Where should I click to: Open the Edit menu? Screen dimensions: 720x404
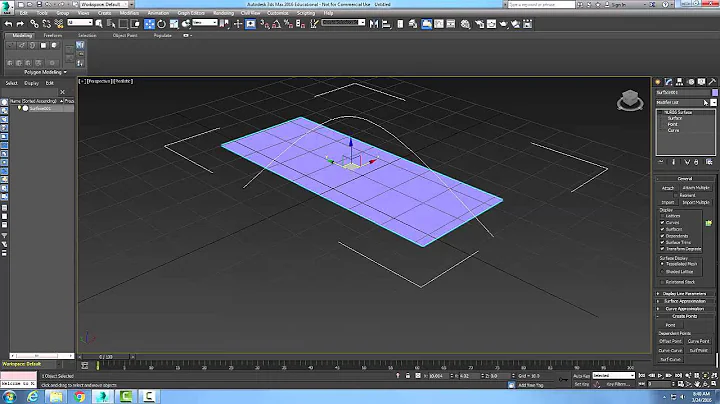point(24,13)
